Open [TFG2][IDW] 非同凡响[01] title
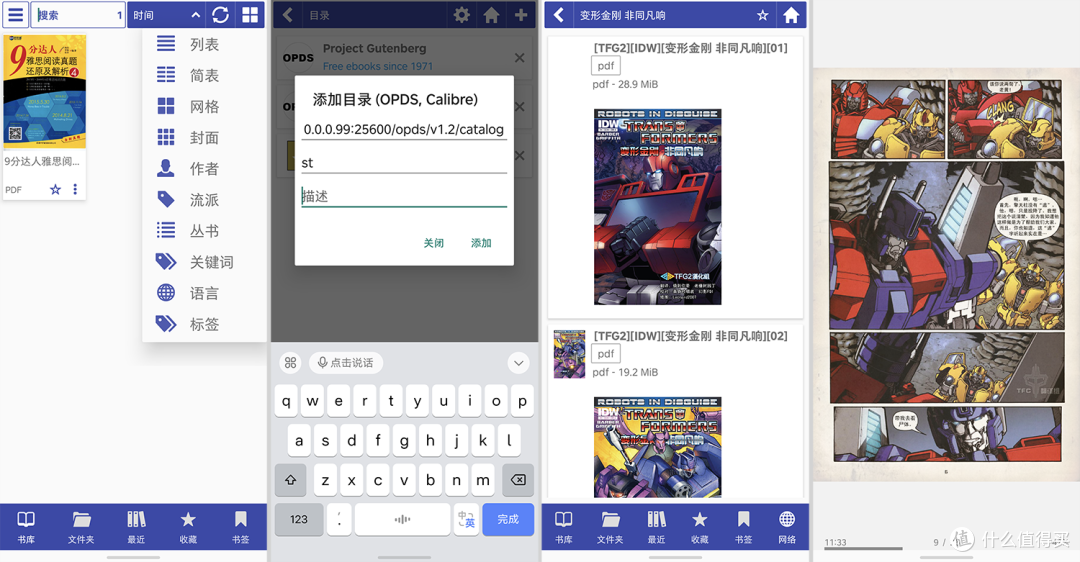The image size is (1080, 562). tap(691, 48)
